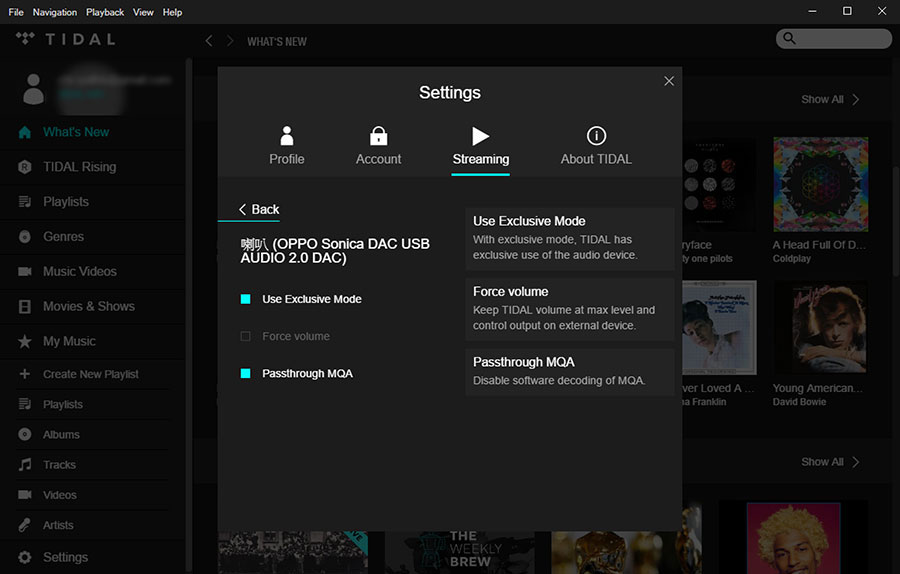Click the Settings gear icon in sidebar
The image size is (900, 574).
coord(25,557)
